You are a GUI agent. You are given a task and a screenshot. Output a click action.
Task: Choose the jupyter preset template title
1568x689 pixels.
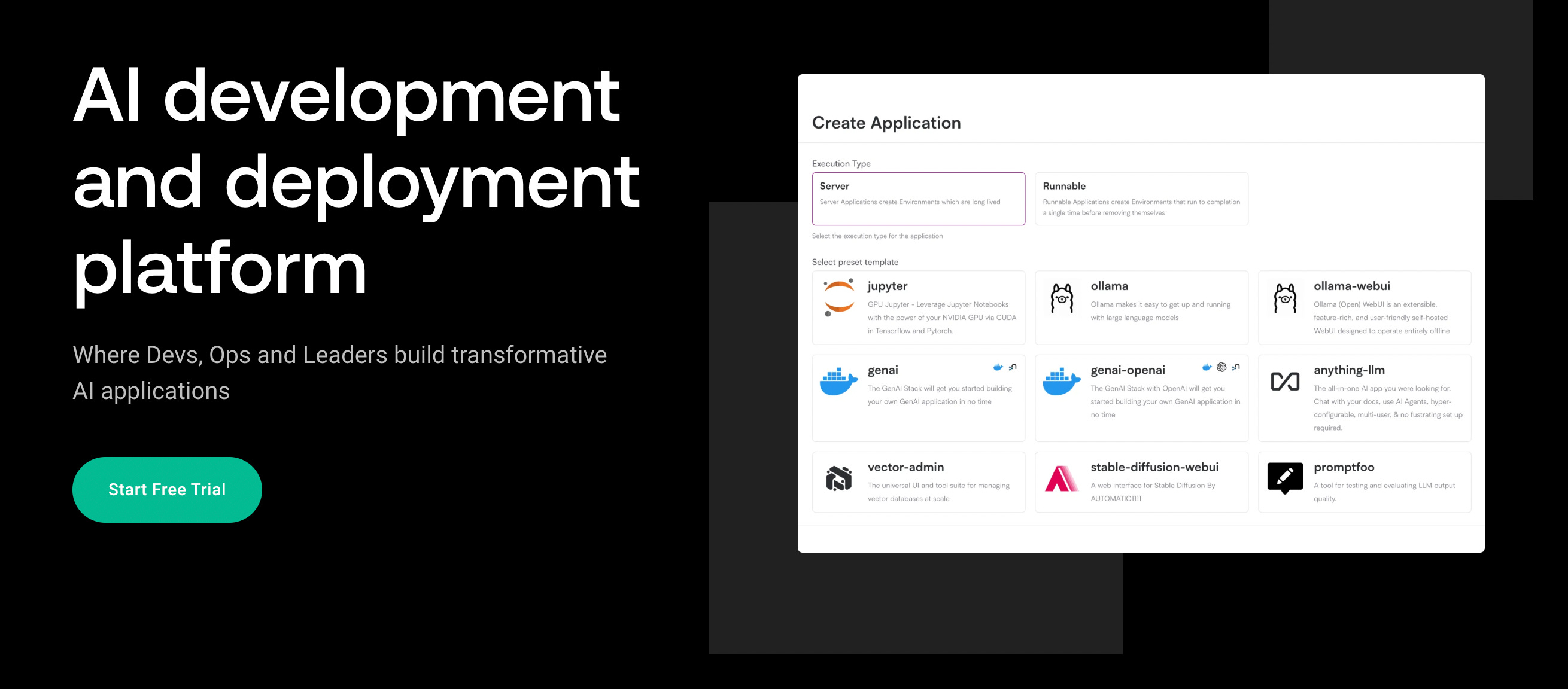click(x=888, y=286)
